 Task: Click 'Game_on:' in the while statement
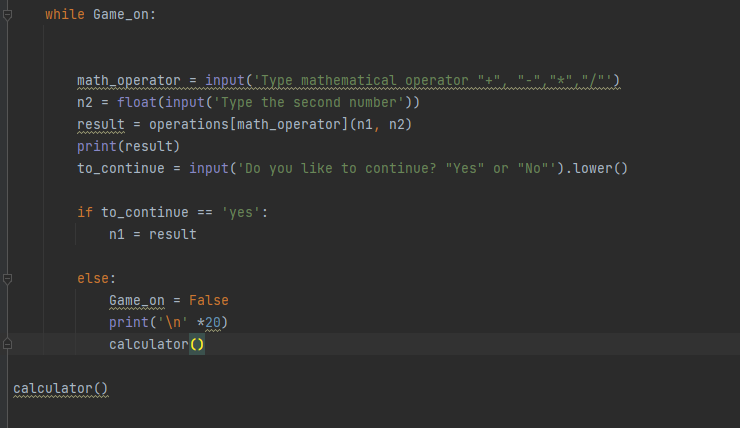124,15
